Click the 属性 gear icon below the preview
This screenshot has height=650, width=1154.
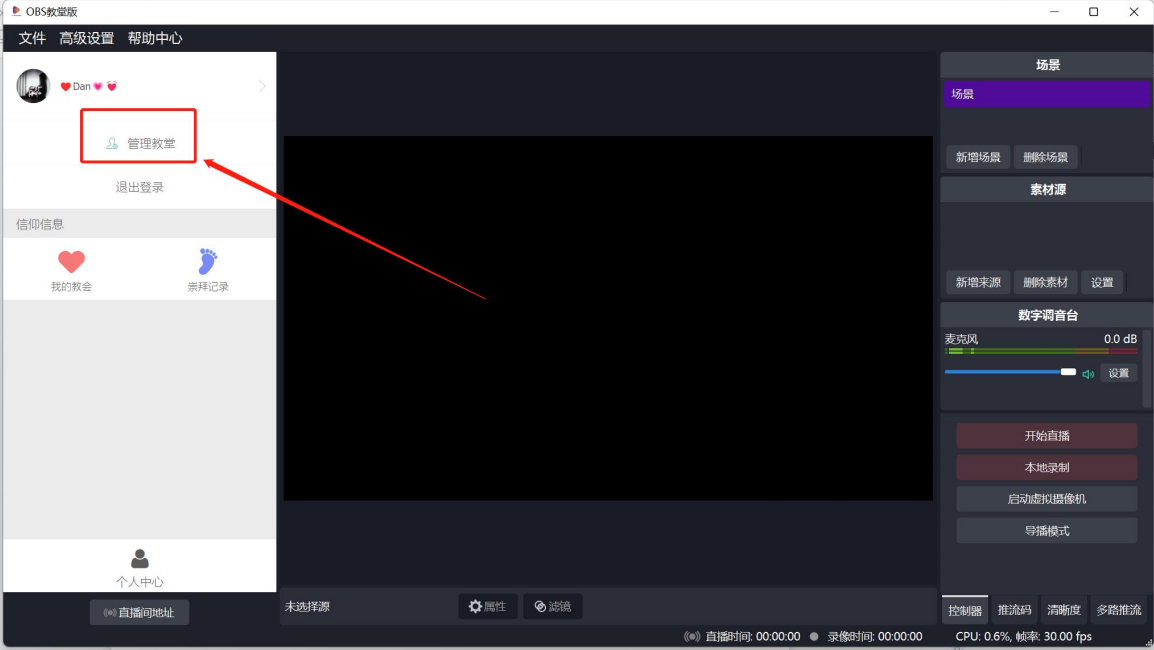[475, 606]
